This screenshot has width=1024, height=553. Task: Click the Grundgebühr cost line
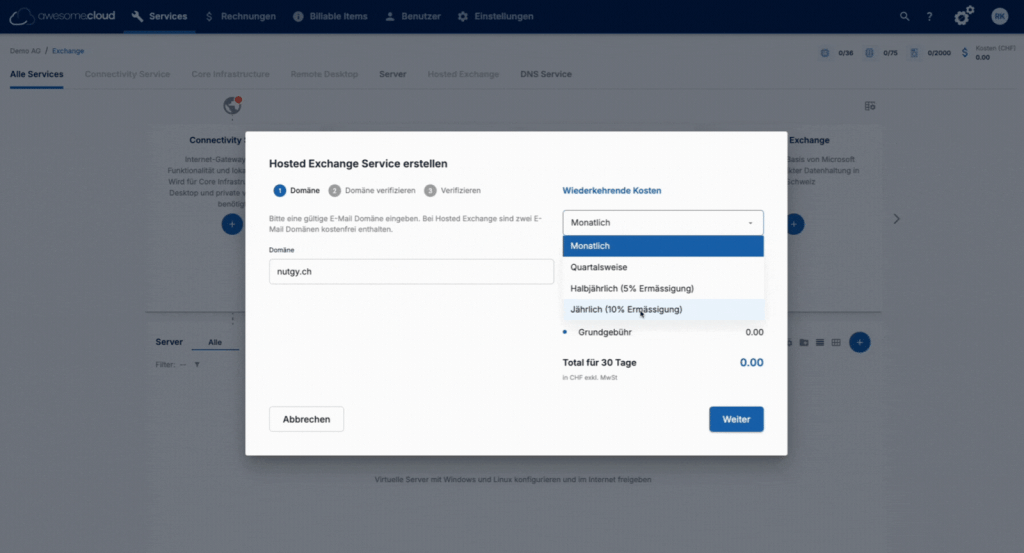663,332
